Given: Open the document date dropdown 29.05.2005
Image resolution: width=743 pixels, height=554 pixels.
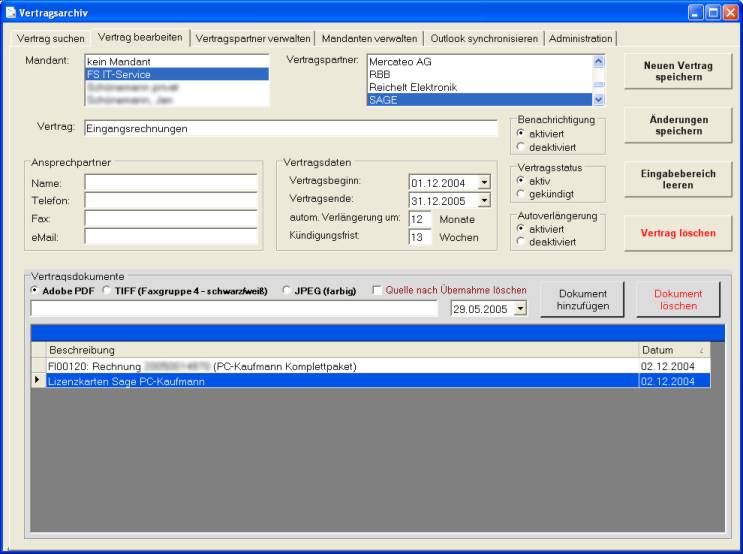Looking at the screenshot, I should tap(519, 309).
